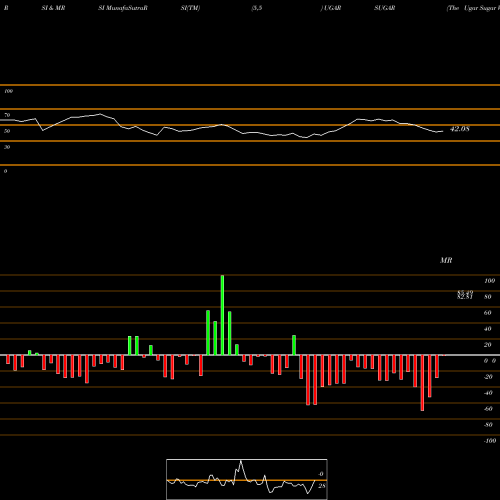
Task: Click the 'MR' panel label
Action: click(446, 260)
